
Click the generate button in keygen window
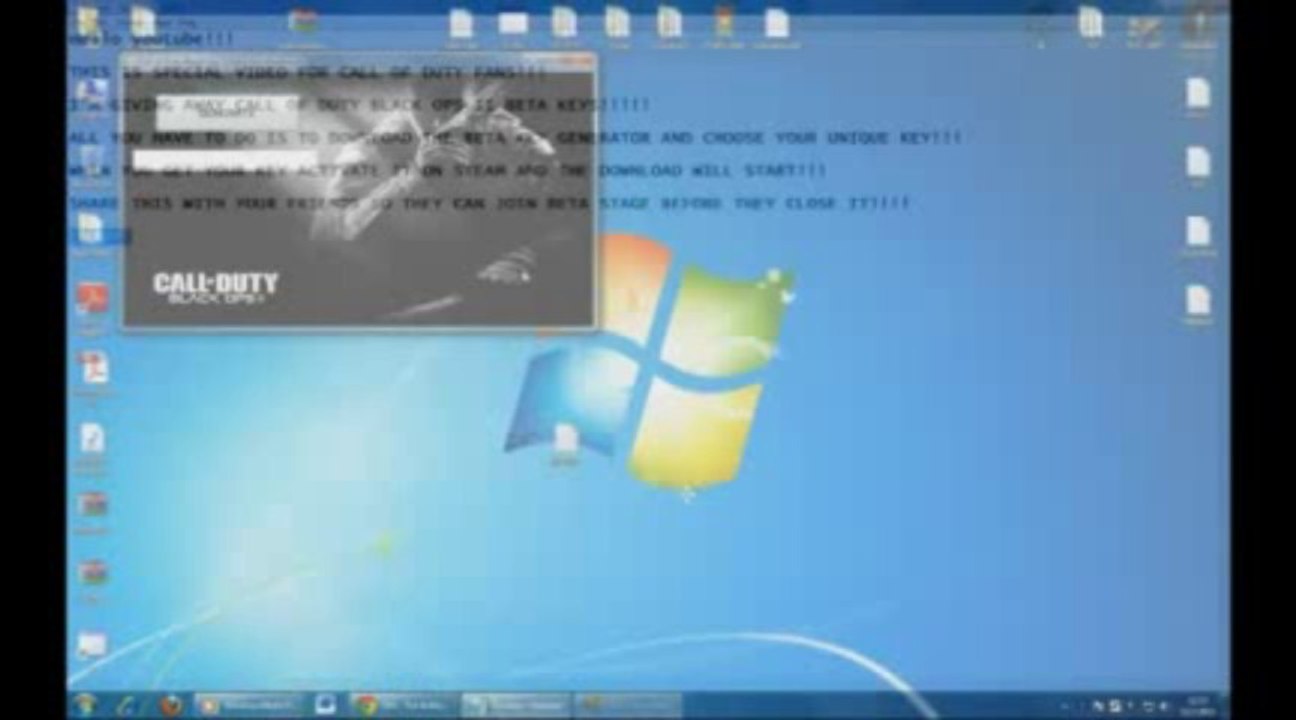point(227,113)
